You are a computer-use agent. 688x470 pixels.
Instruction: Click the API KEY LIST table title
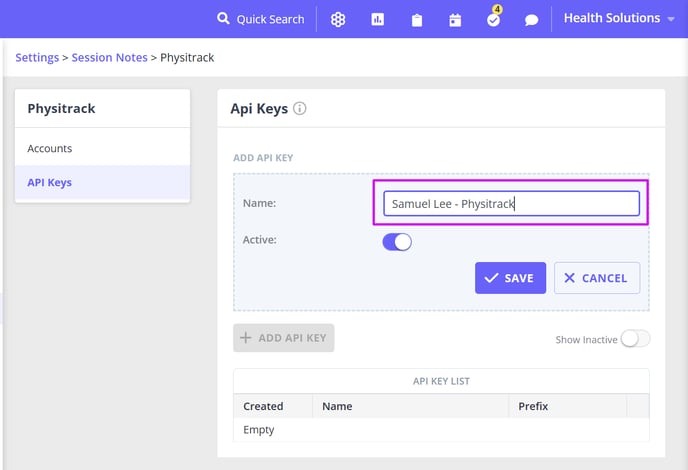pyautogui.click(x=441, y=381)
